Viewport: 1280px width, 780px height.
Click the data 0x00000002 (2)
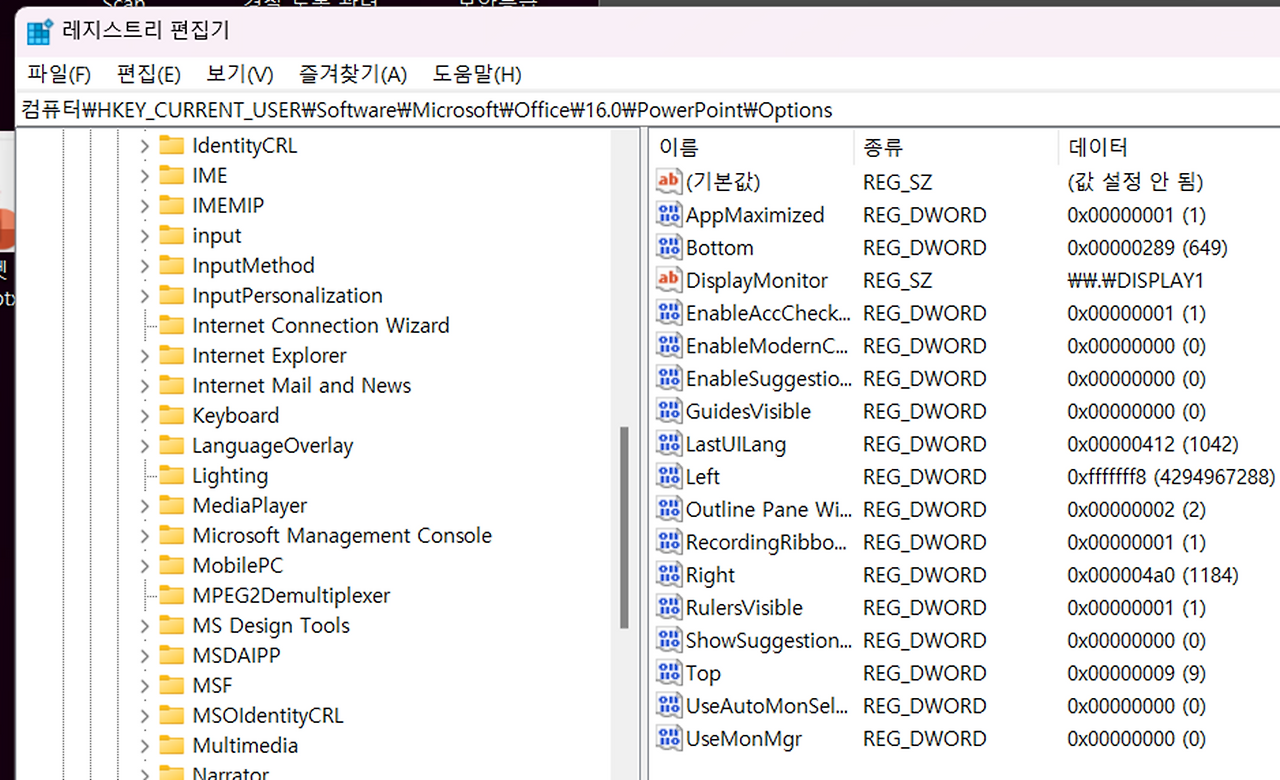click(x=1136, y=509)
